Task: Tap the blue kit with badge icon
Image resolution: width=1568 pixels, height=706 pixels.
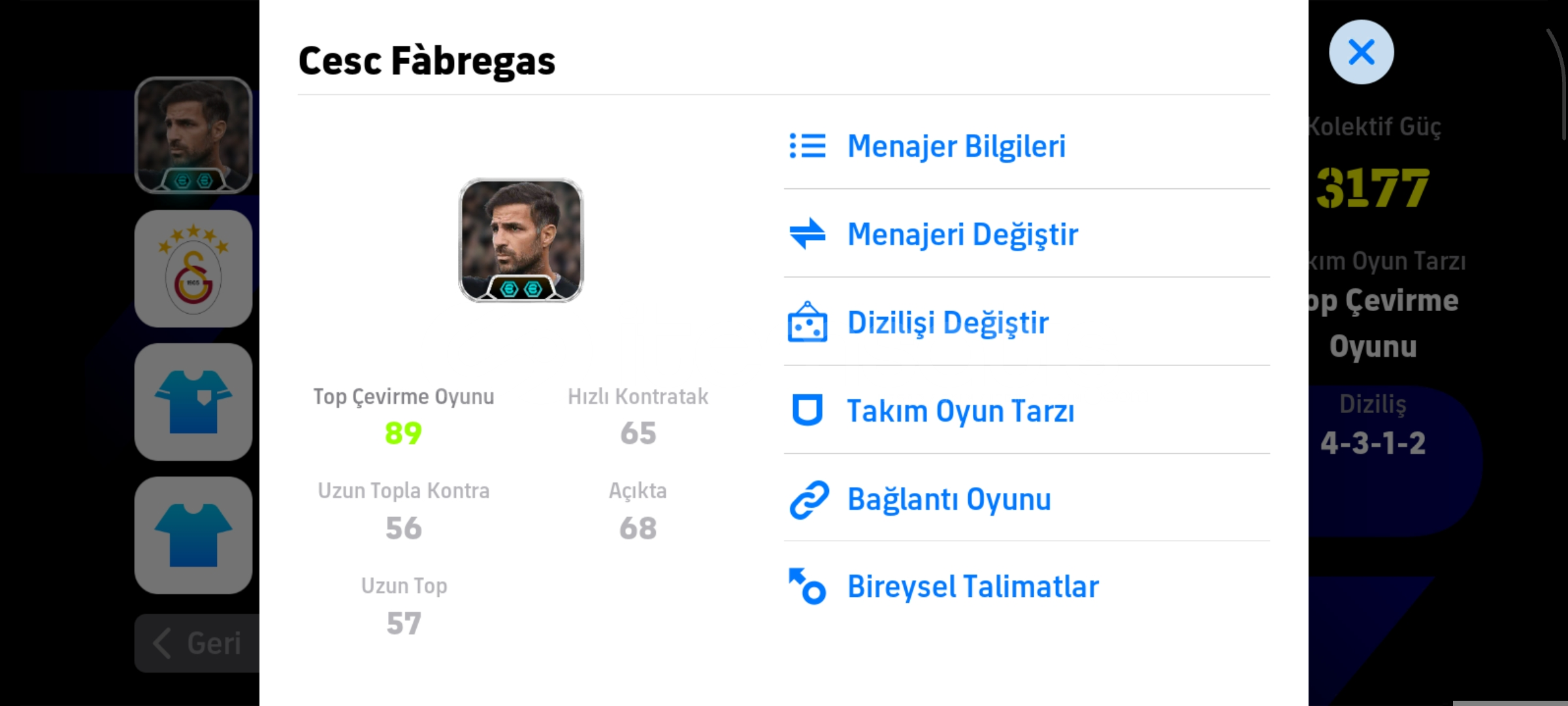Action: [193, 402]
